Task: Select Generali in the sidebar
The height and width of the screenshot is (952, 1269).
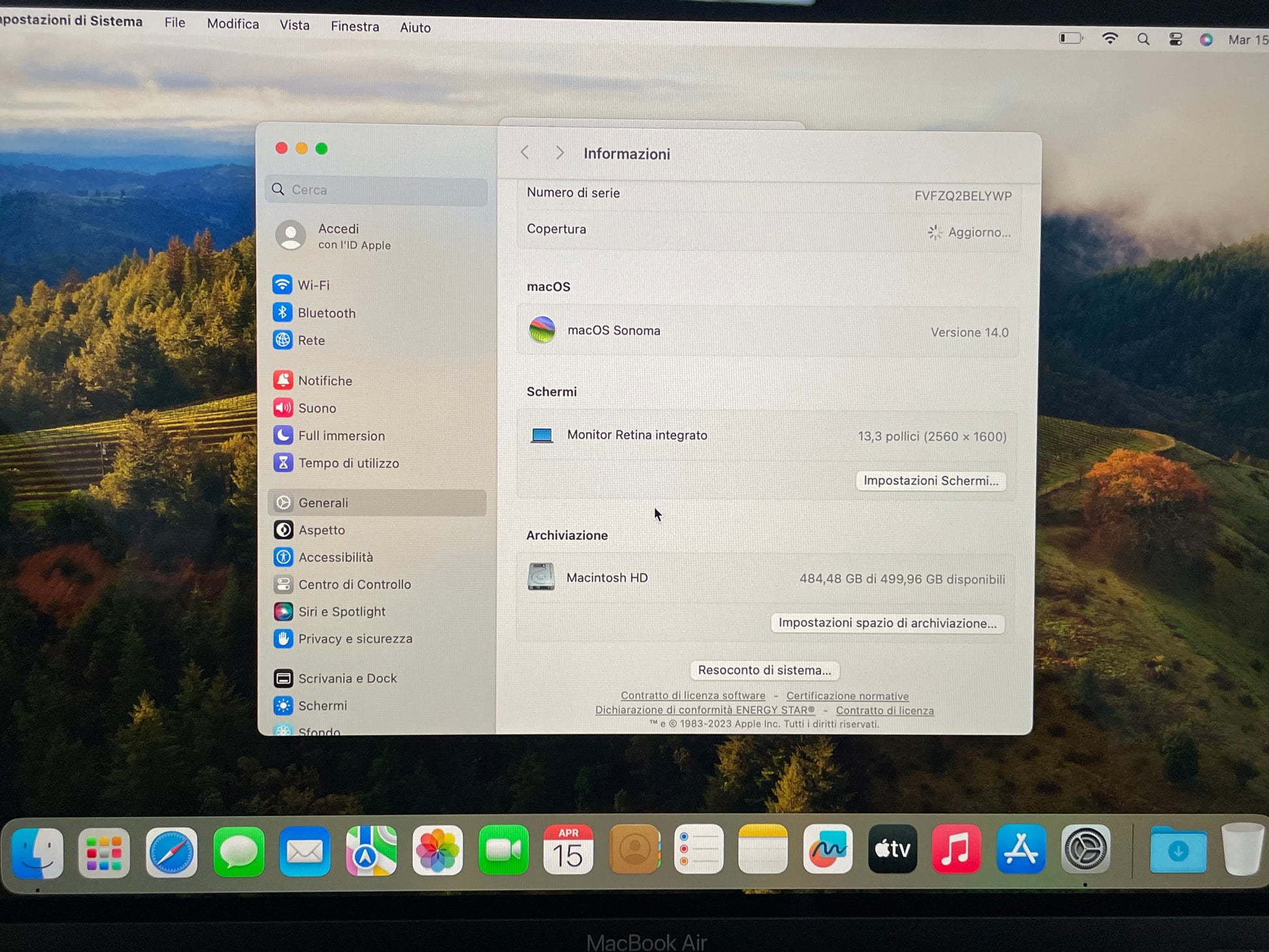Action: point(377,503)
